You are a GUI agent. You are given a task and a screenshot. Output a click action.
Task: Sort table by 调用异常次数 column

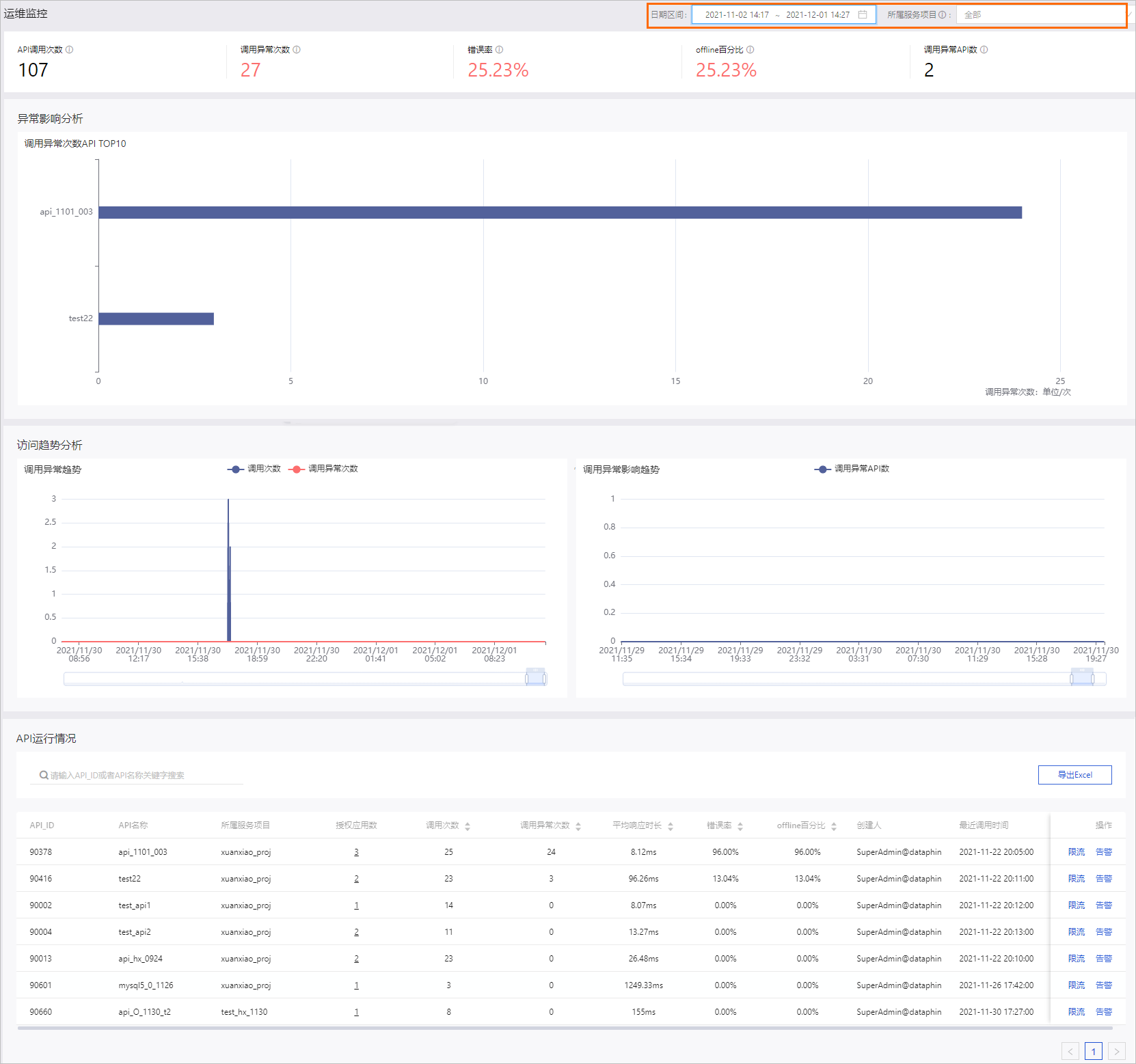click(x=578, y=826)
